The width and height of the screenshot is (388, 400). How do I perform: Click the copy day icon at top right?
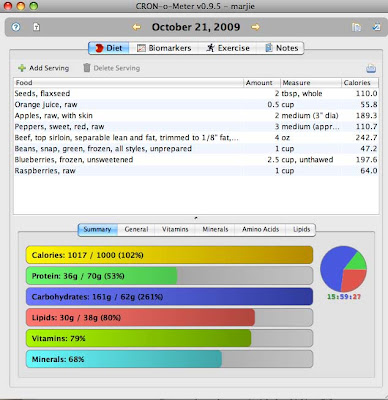(356, 27)
